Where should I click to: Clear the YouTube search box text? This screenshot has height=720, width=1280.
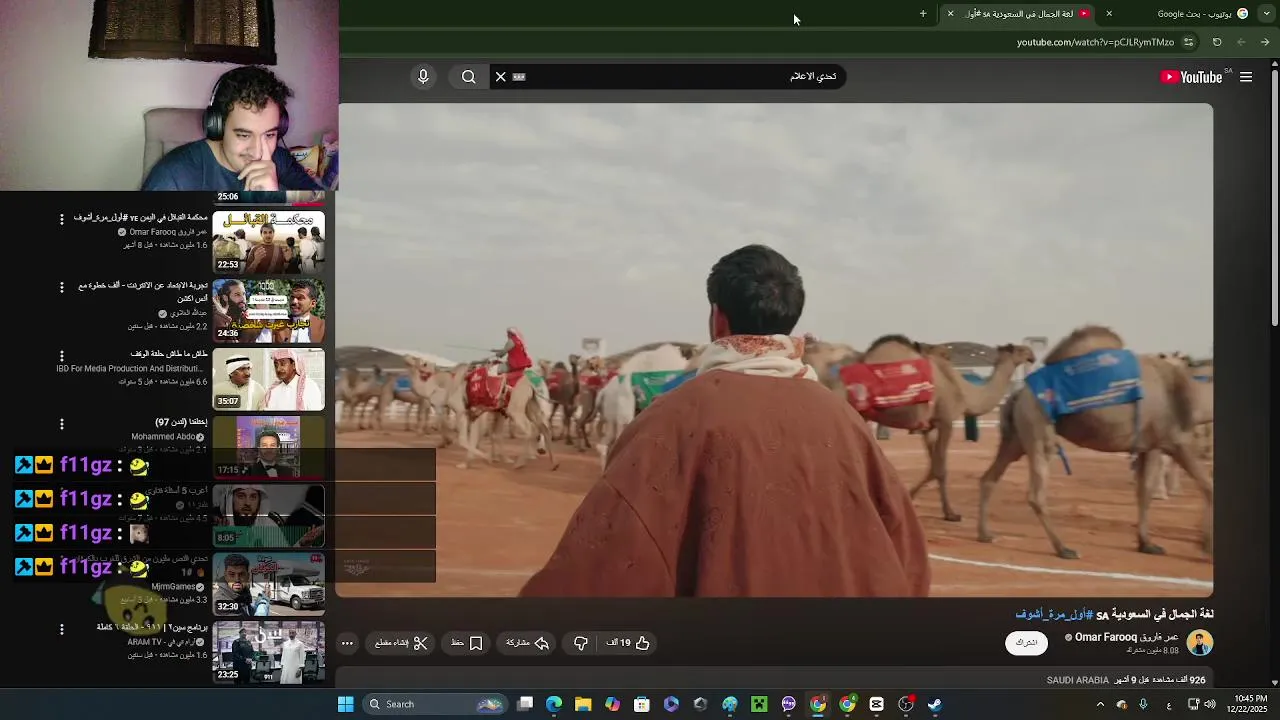tap(501, 77)
